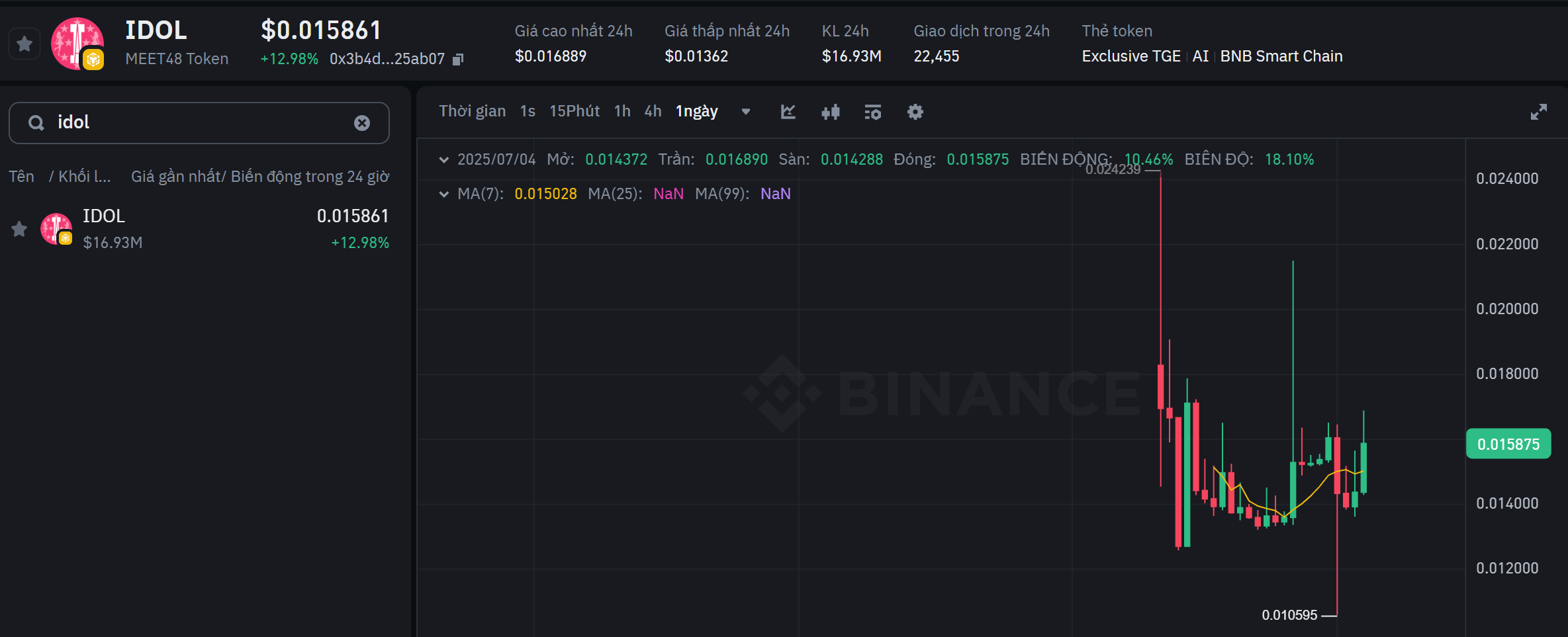Viewport: 1568px width, 637px height.
Task: Click the BIÊN ĐỘ value 18.10%
Action: tap(1289, 159)
